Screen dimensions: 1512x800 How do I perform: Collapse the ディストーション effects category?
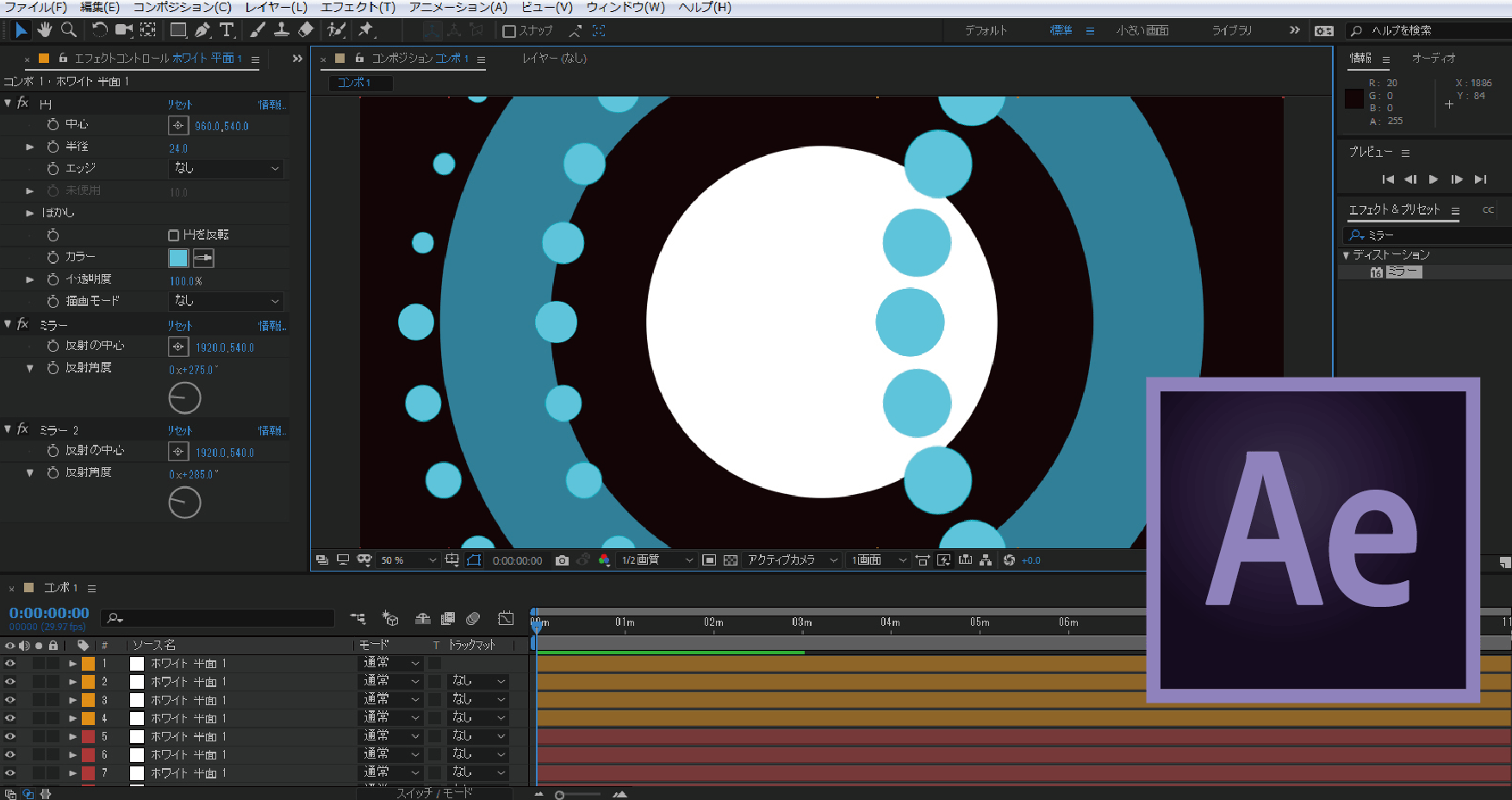[1346, 255]
